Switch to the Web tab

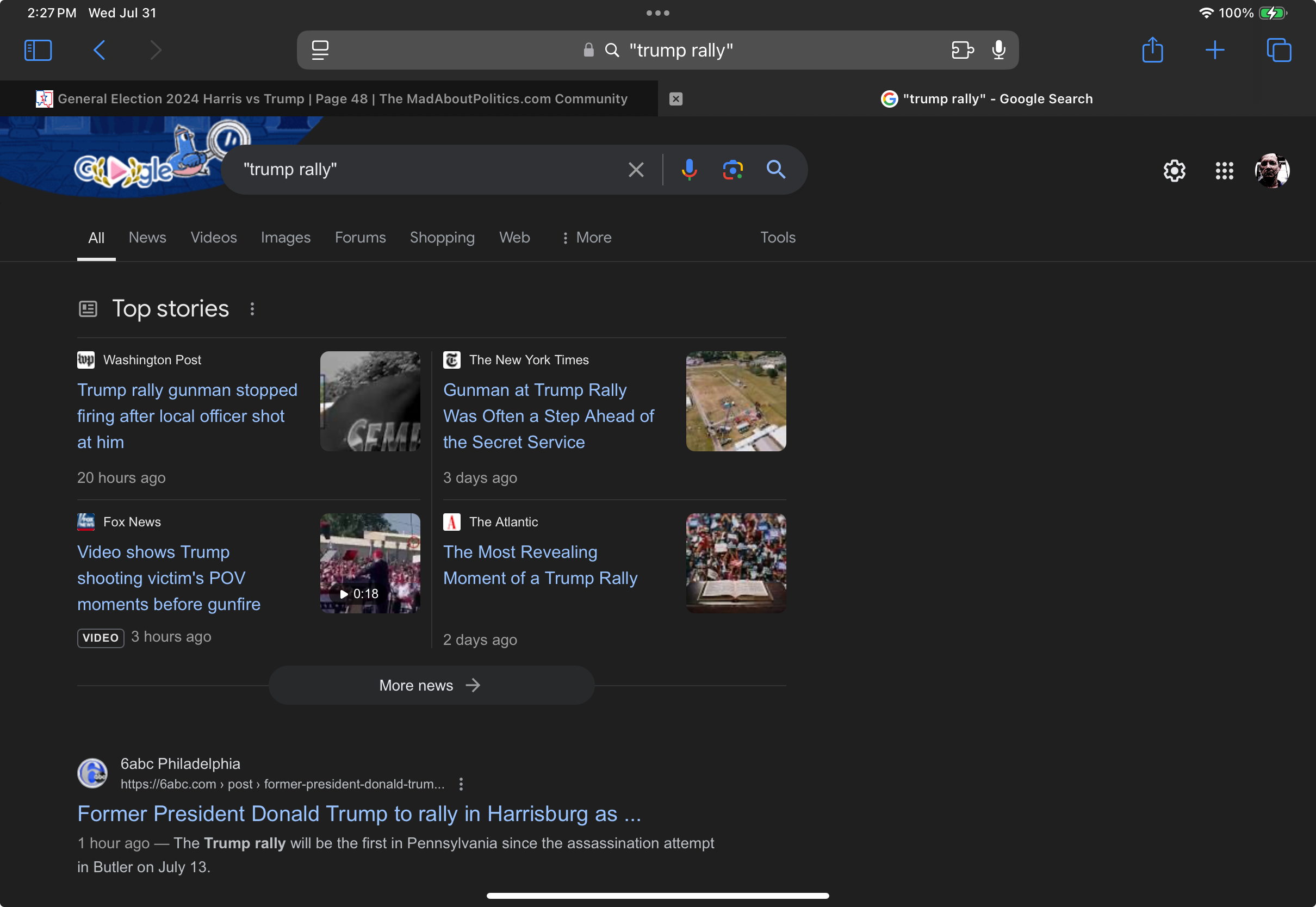tap(514, 238)
